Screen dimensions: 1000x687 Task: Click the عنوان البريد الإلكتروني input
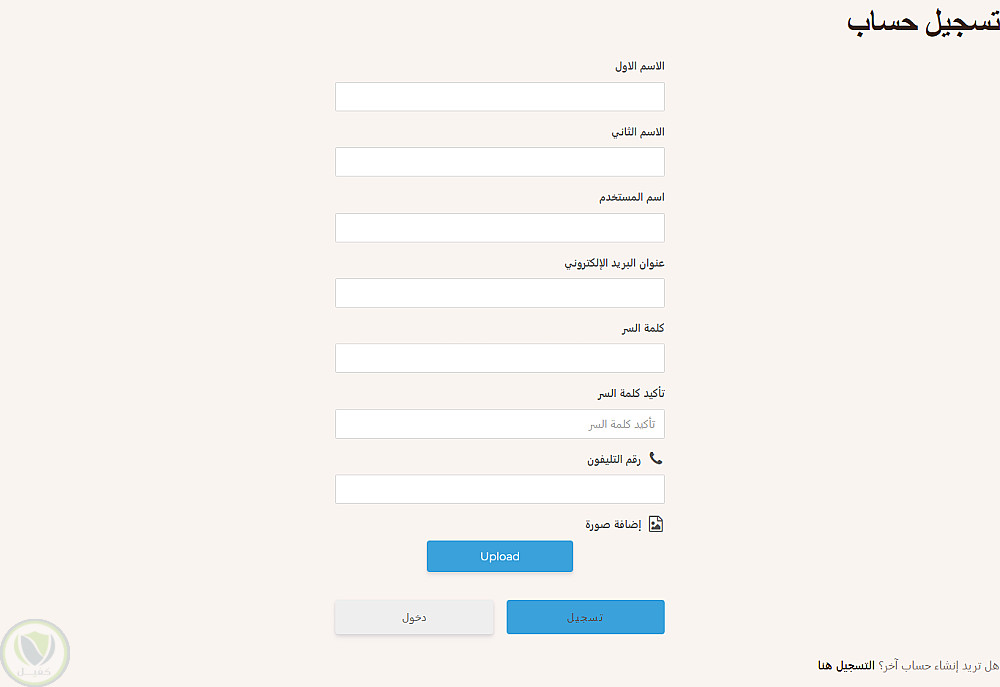(x=499, y=293)
